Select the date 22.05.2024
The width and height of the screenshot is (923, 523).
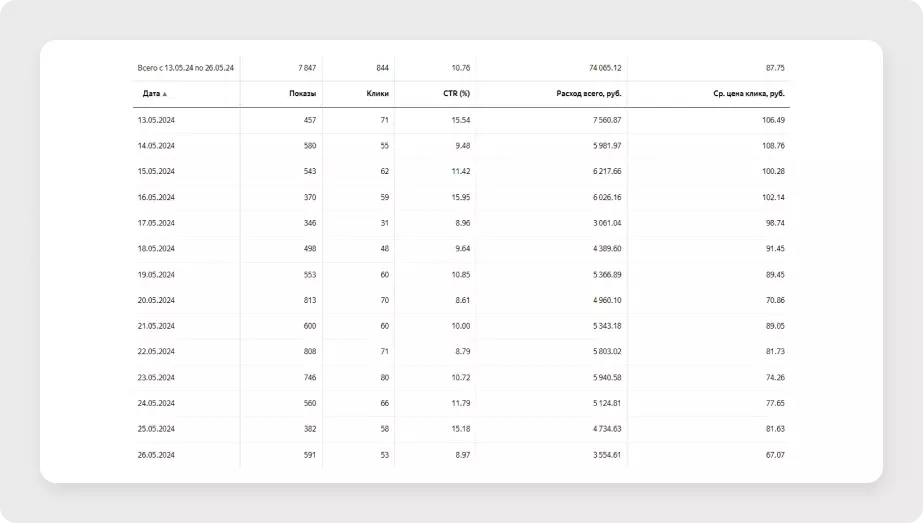156,352
